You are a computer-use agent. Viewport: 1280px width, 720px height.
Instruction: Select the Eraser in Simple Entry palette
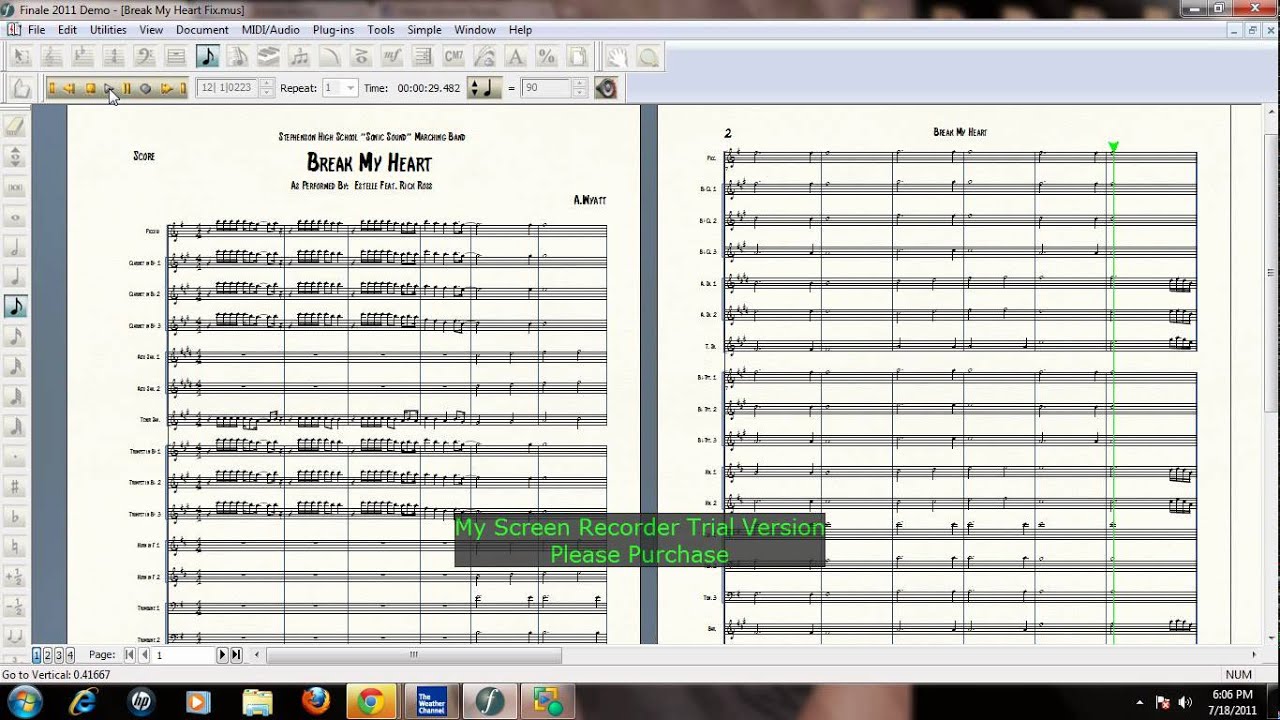15,126
